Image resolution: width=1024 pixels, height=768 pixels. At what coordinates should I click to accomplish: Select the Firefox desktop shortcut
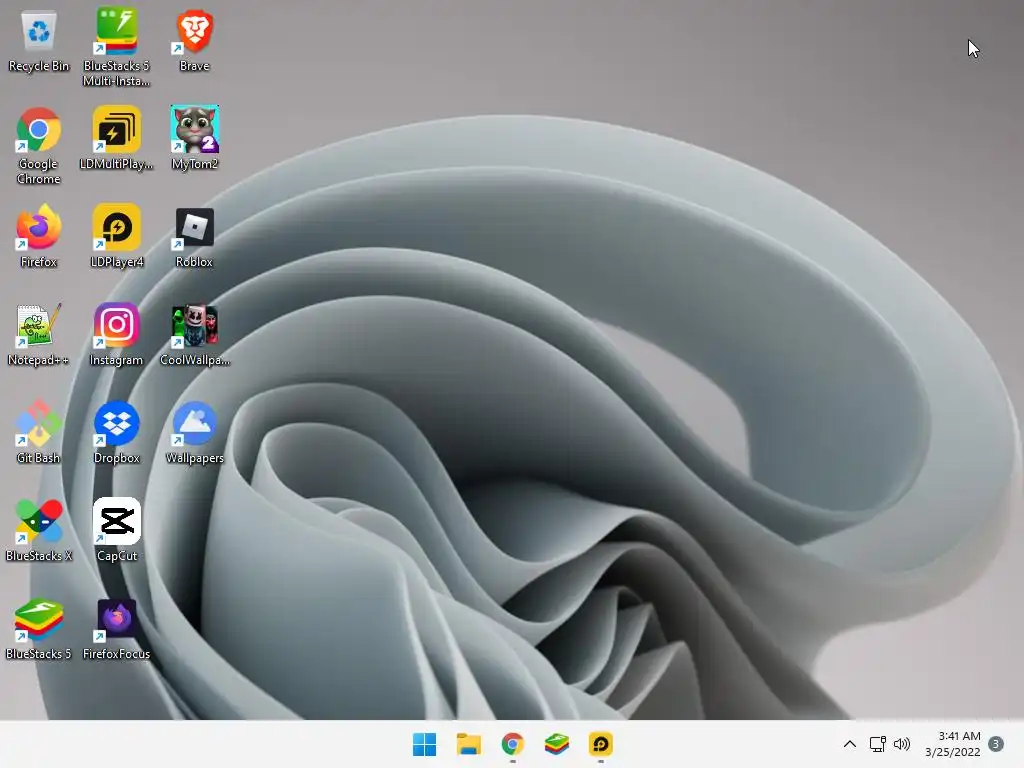click(39, 236)
